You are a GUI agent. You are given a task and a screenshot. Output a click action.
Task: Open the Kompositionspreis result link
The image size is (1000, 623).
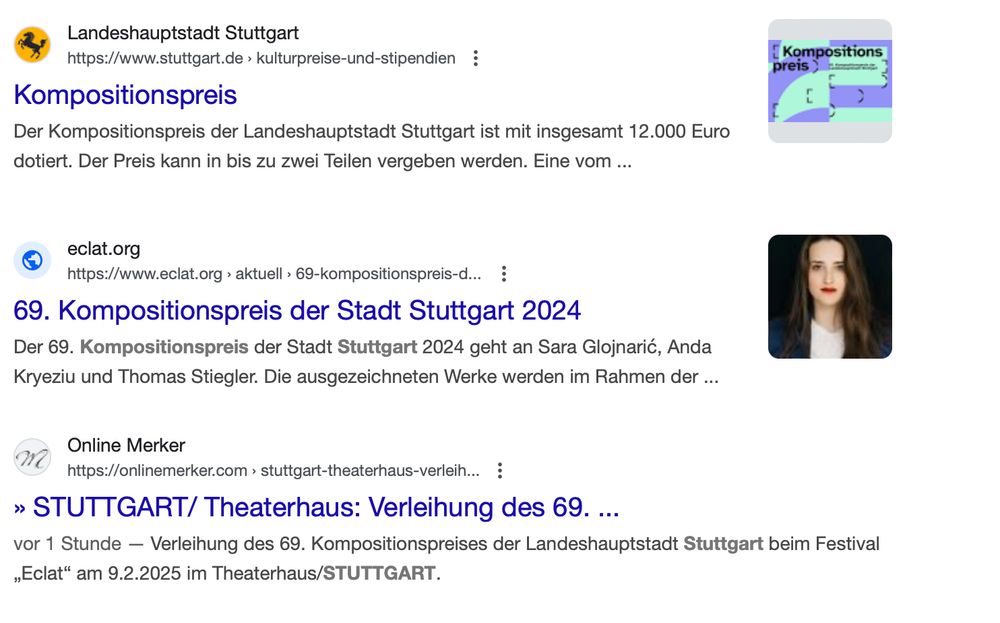click(x=126, y=95)
